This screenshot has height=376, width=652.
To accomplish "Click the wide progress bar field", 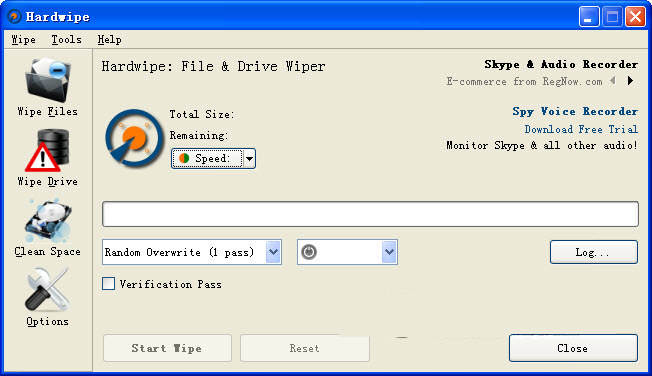I will [x=370, y=214].
